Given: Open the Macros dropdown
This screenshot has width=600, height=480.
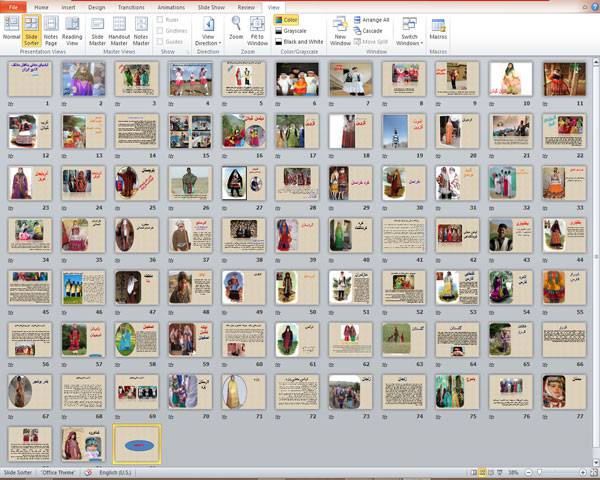Looking at the screenshot, I should [438, 28].
